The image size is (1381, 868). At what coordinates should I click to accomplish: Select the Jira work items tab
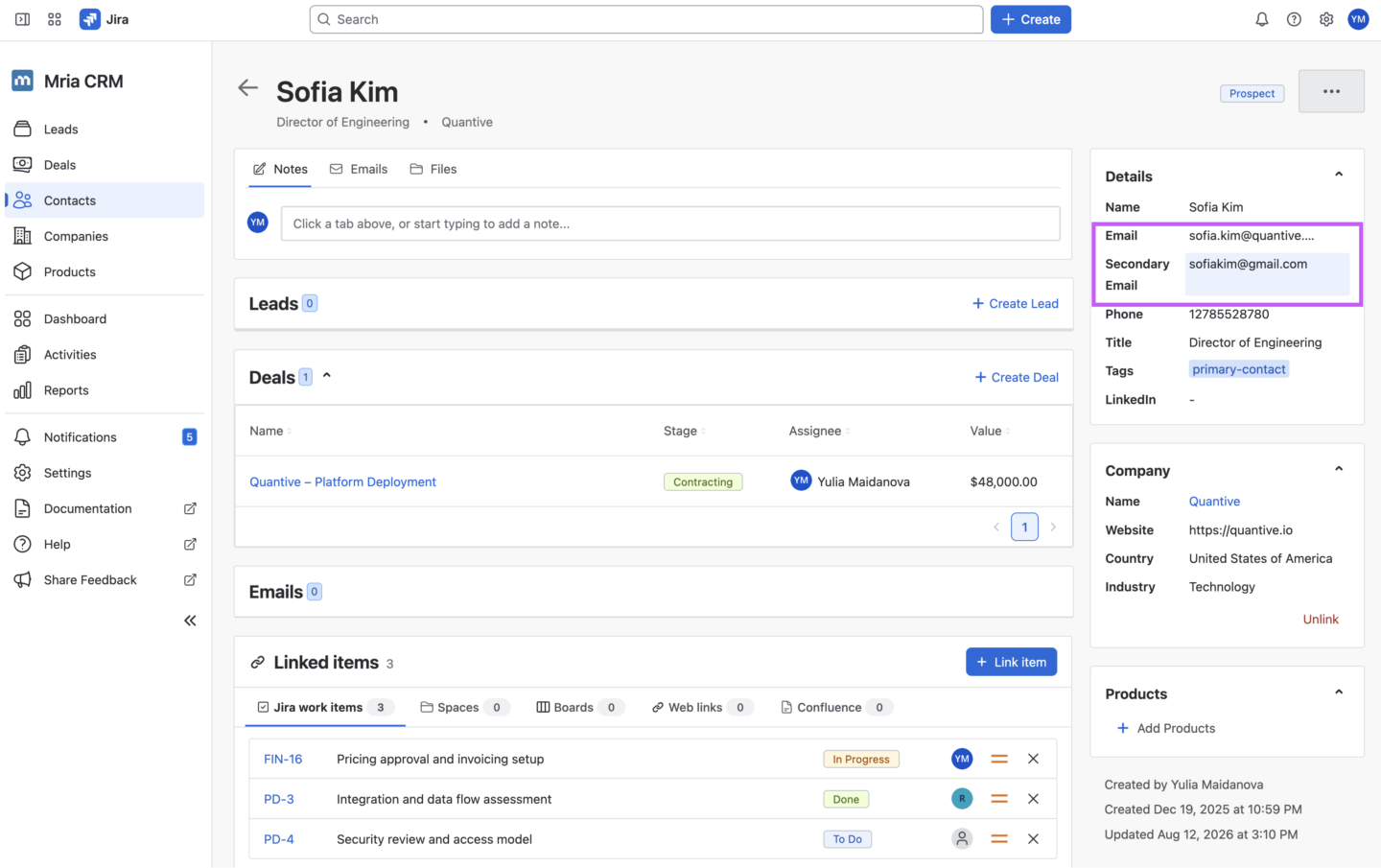(x=325, y=707)
